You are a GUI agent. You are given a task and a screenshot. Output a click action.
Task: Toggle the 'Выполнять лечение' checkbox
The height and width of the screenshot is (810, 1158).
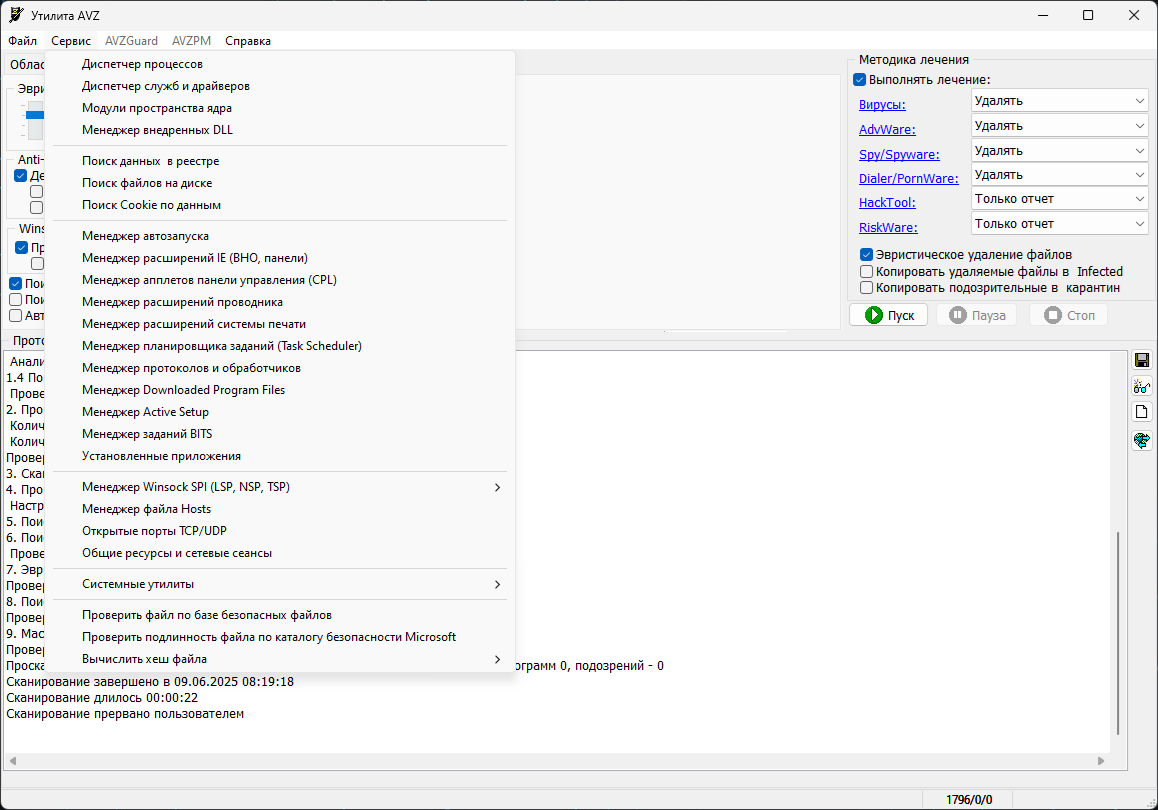pyautogui.click(x=860, y=80)
